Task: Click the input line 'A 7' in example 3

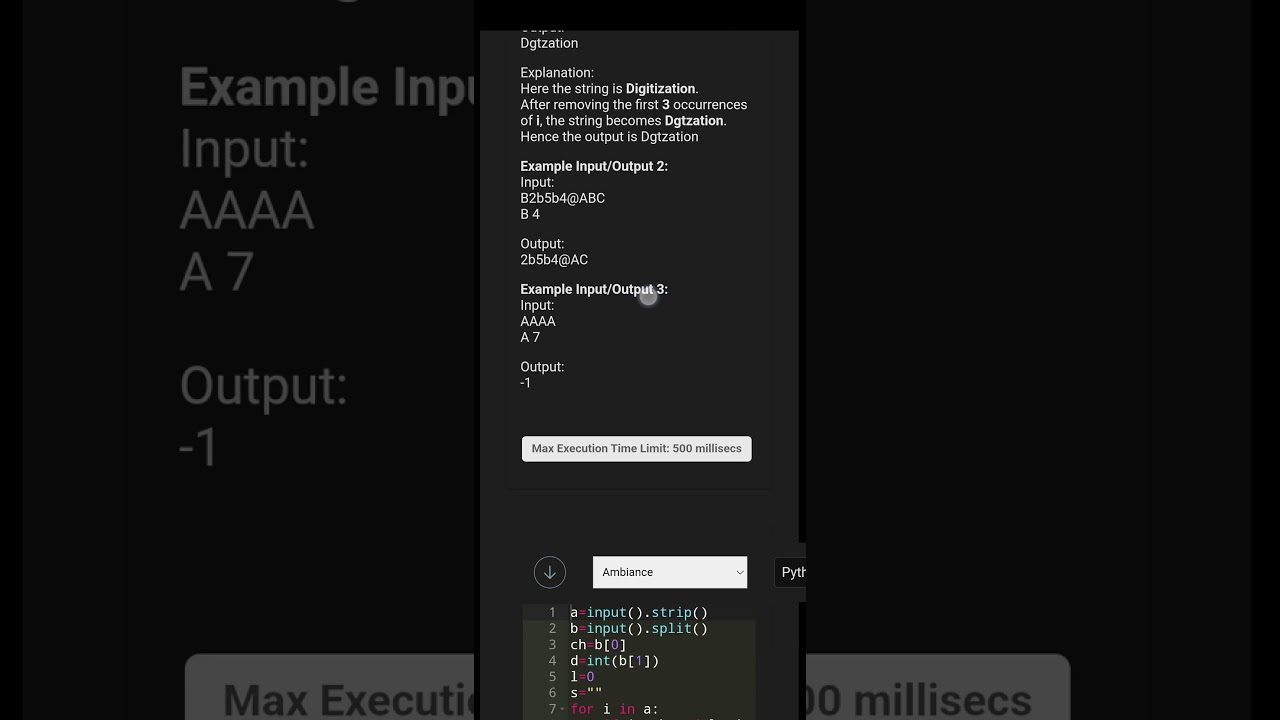Action: click(x=530, y=337)
